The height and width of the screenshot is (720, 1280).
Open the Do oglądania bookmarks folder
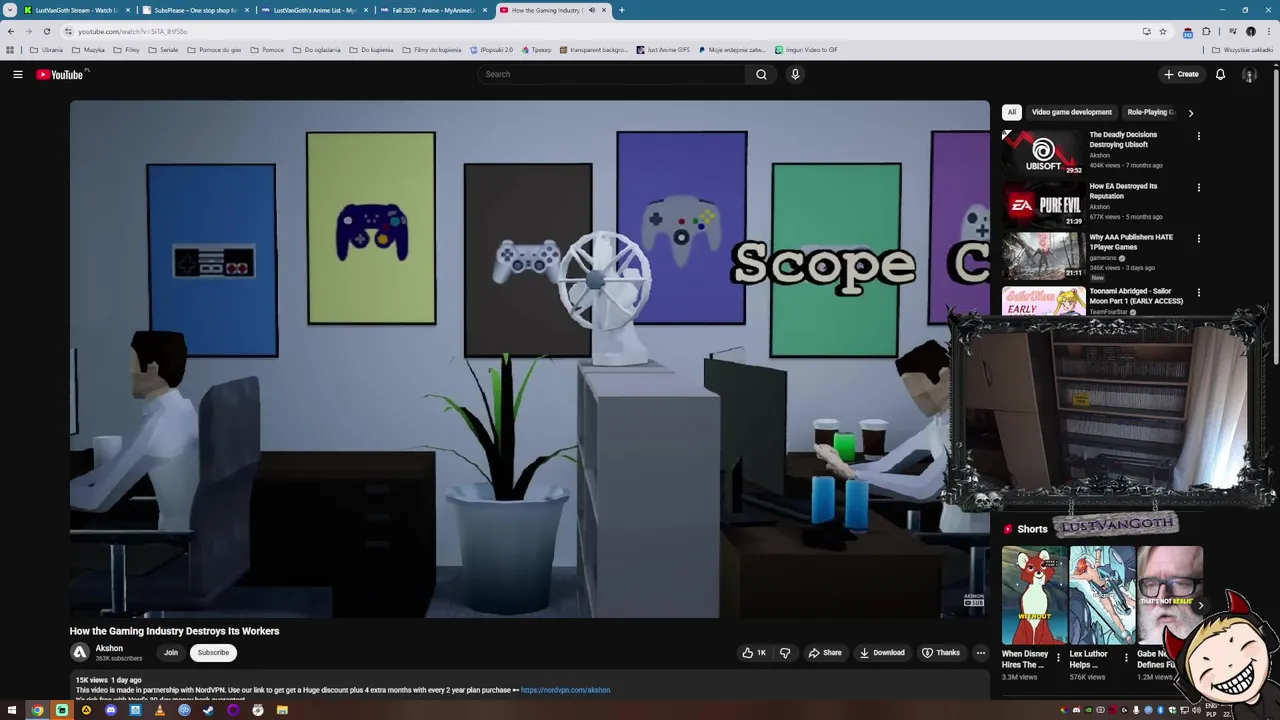(317, 49)
